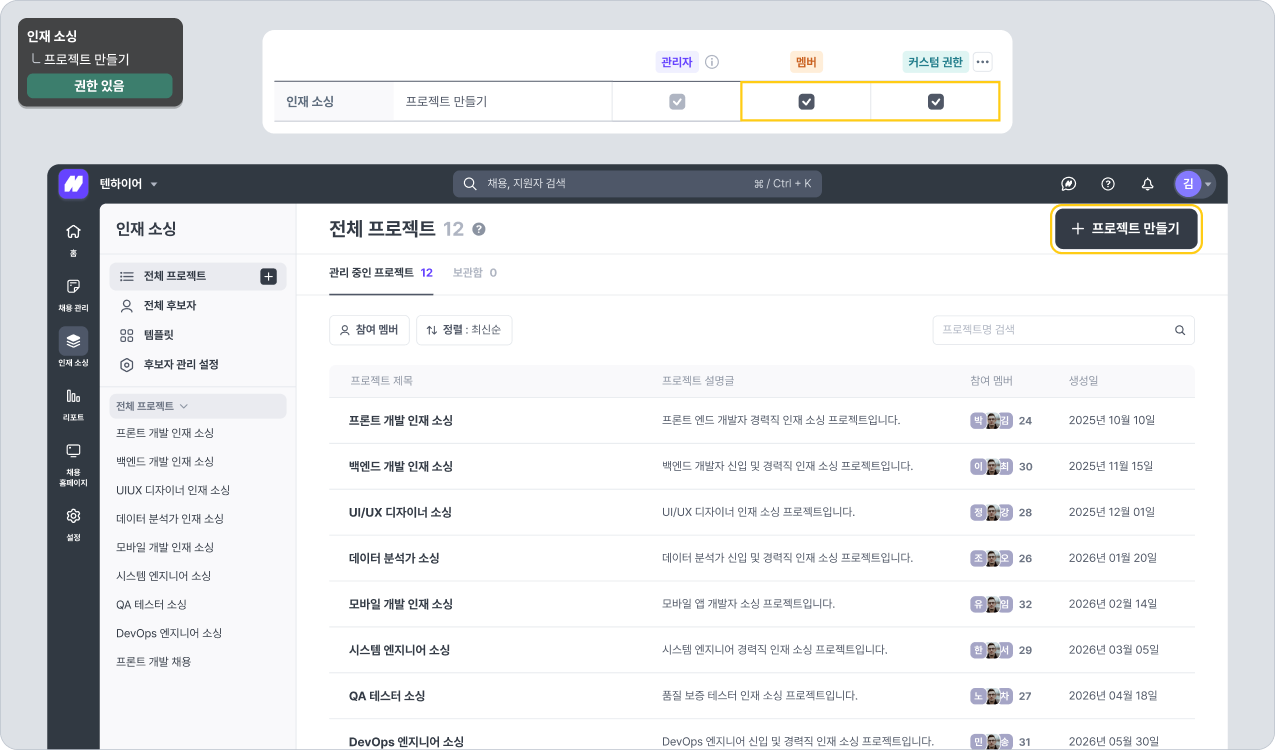
Task: Open 모바일 개발 인재 소싱 project row title
Action: click(x=401, y=605)
